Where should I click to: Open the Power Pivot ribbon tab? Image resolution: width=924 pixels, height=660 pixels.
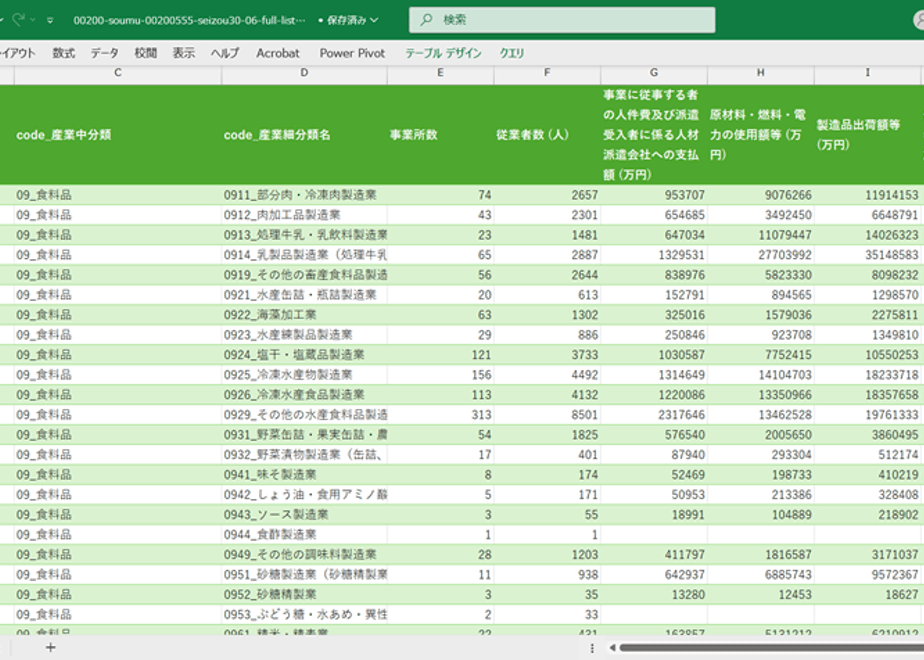point(352,53)
